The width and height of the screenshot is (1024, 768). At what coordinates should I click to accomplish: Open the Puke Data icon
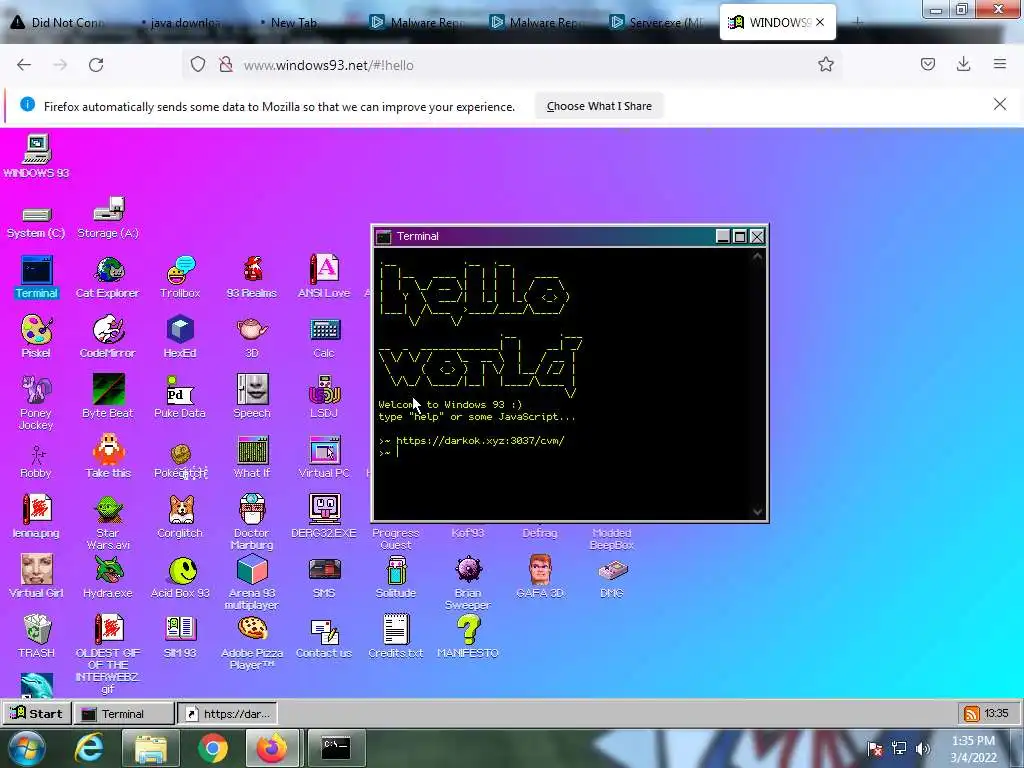(x=180, y=396)
